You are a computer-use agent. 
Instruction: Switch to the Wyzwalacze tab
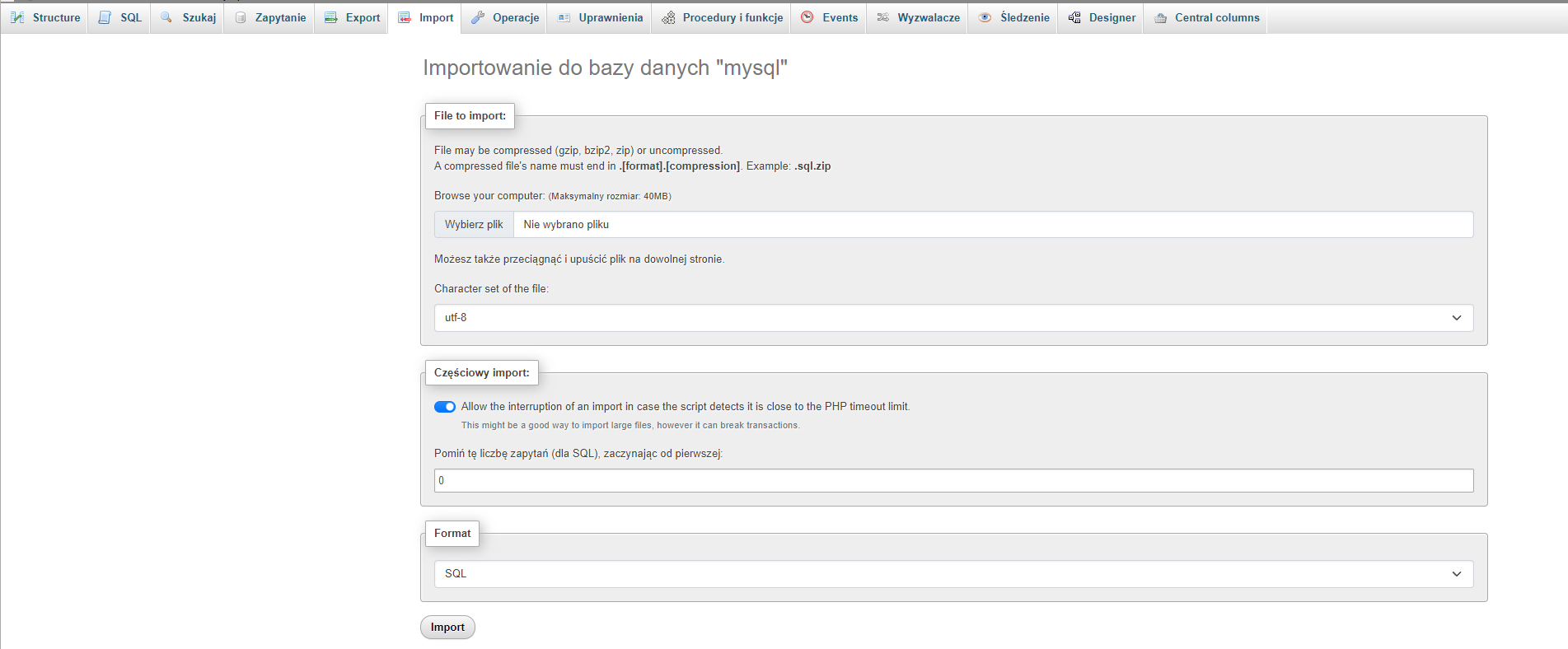[x=928, y=17]
